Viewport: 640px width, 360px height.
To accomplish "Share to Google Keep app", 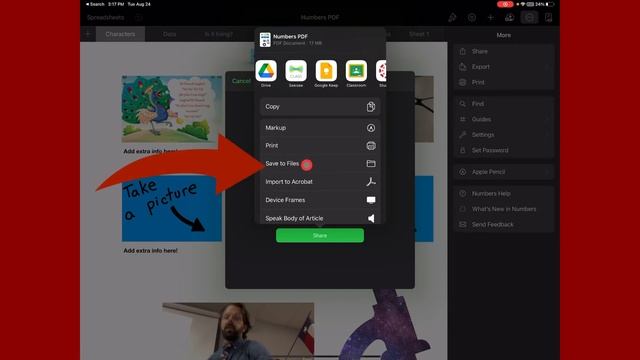I will pos(326,71).
